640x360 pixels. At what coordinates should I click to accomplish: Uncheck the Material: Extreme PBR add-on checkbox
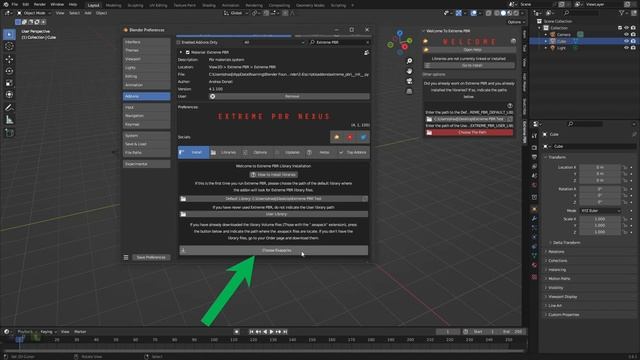pyautogui.click(x=188, y=52)
